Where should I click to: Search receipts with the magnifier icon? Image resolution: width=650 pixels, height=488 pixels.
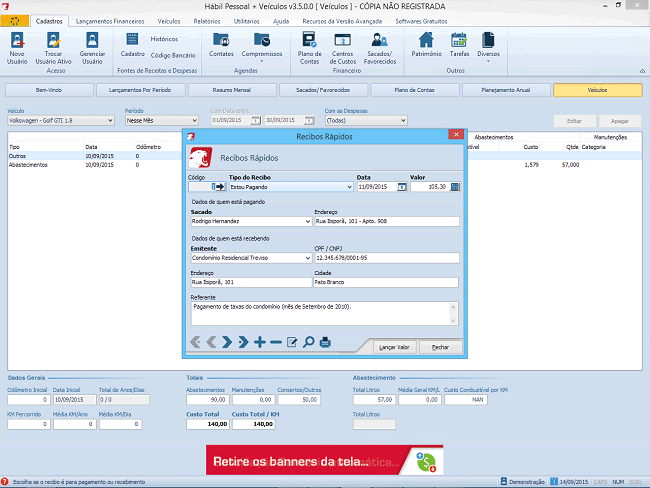(x=309, y=343)
